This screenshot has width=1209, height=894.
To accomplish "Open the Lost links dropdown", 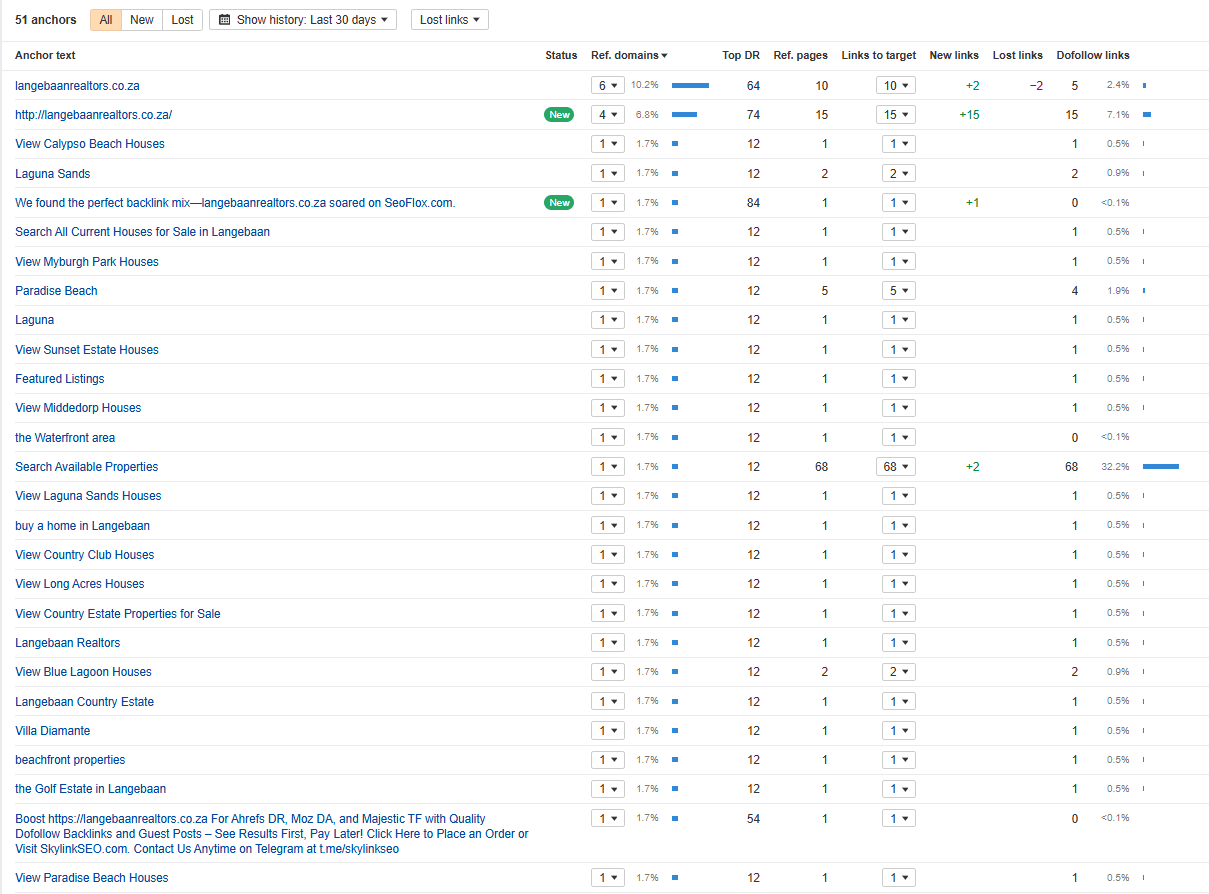I will pos(449,20).
